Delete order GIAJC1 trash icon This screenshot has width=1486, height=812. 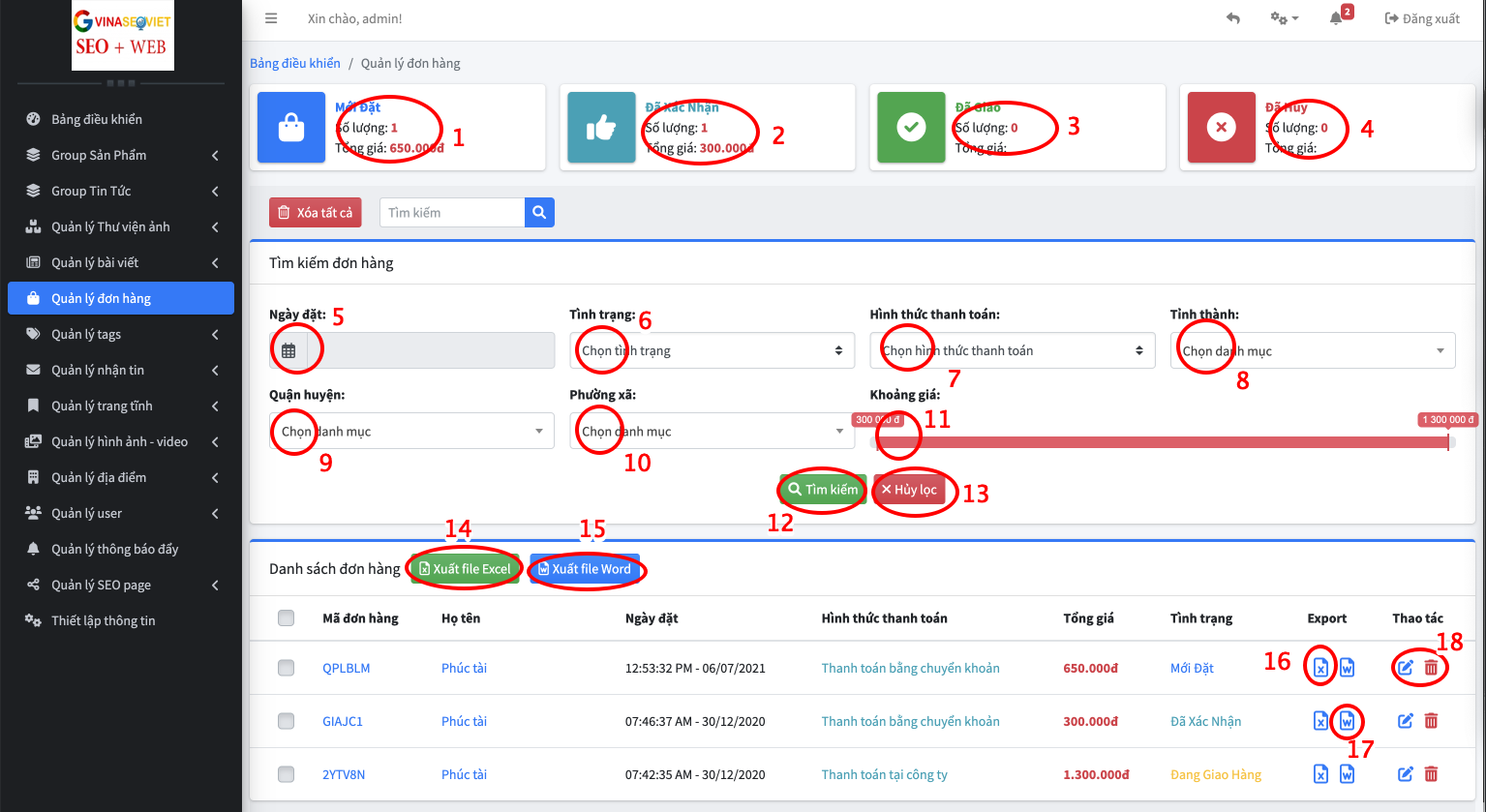tap(1431, 721)
